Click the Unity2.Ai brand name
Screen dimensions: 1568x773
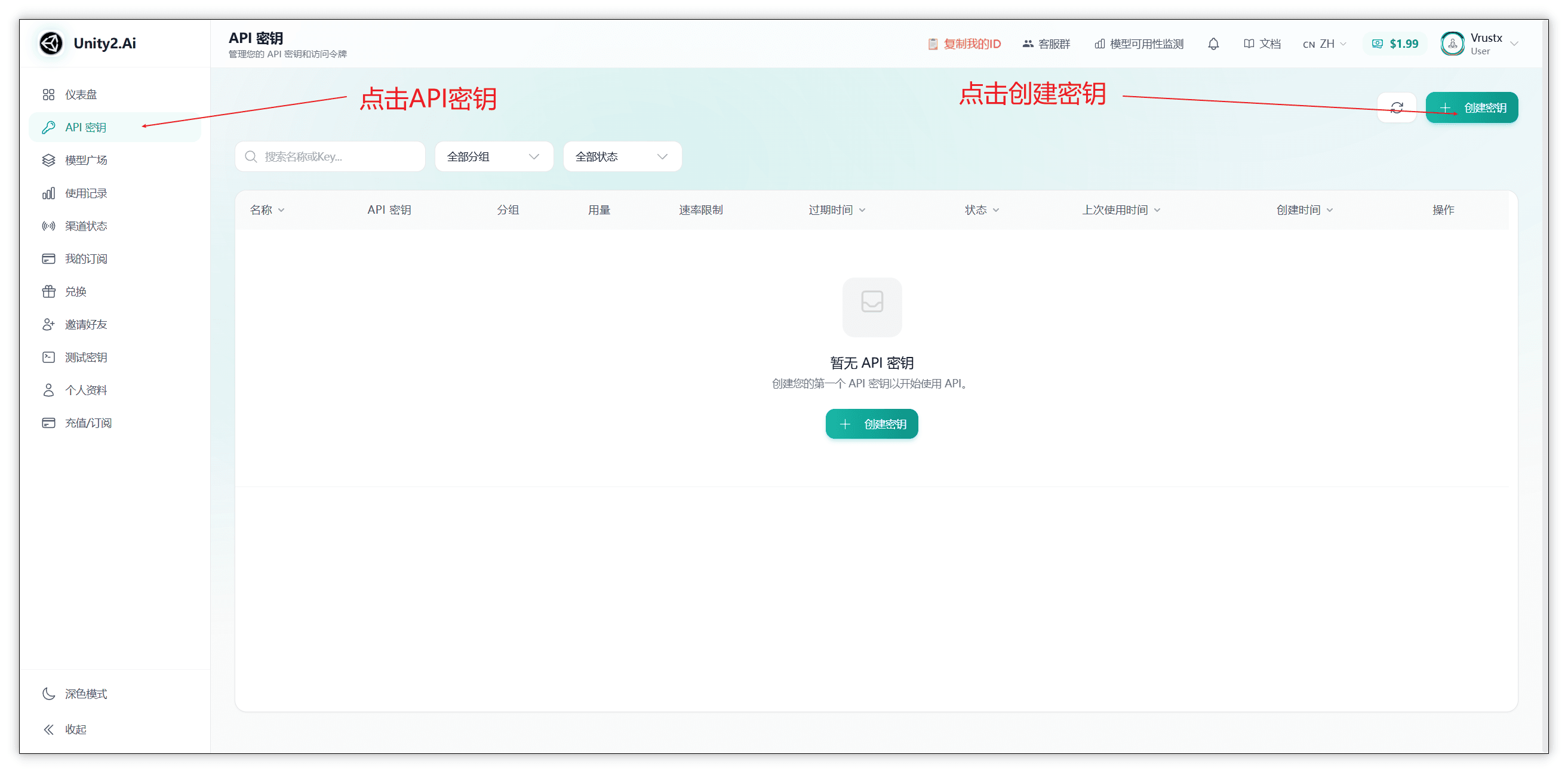coord(104,43)
